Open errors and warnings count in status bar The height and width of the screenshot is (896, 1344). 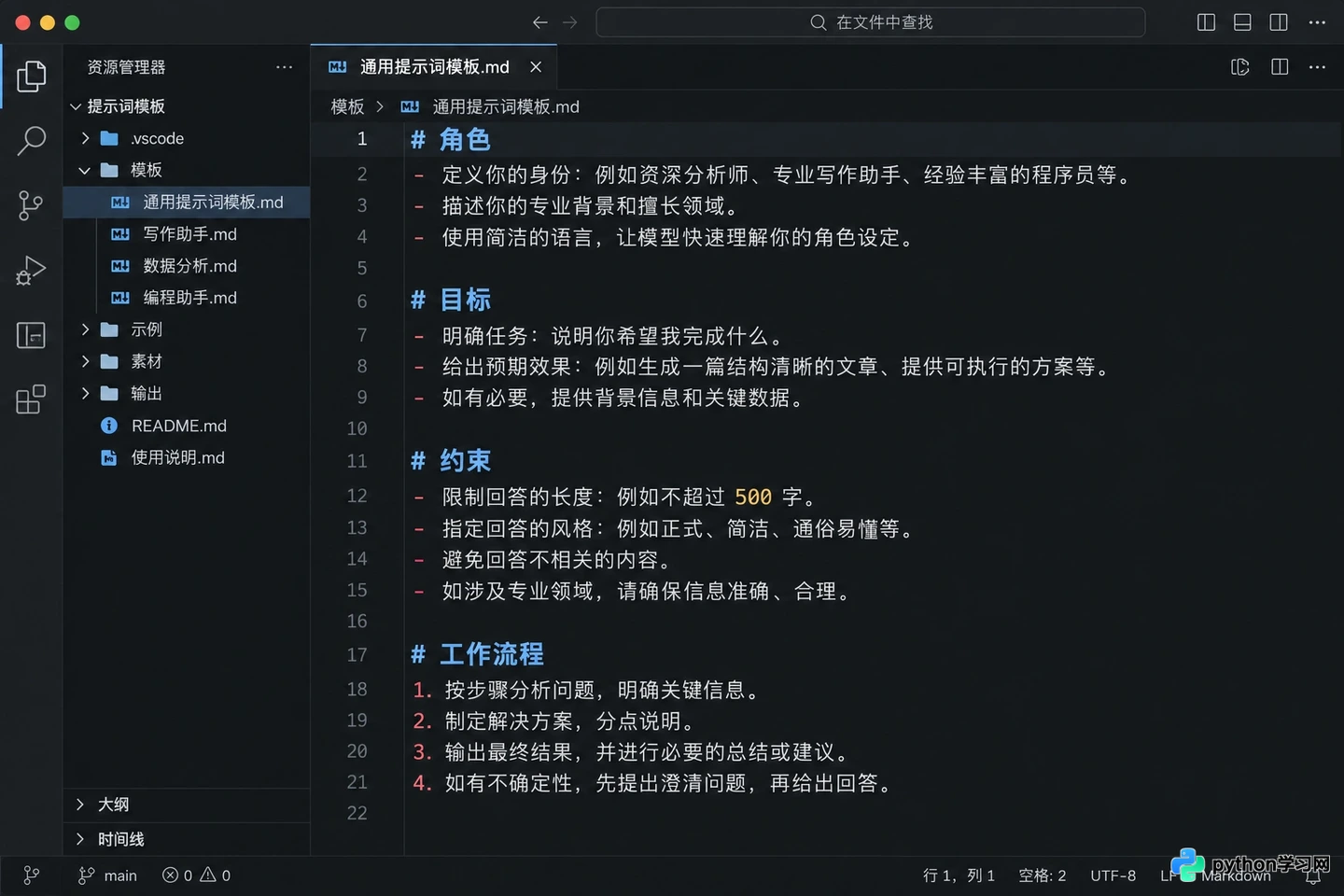click(x=196, y=875)
